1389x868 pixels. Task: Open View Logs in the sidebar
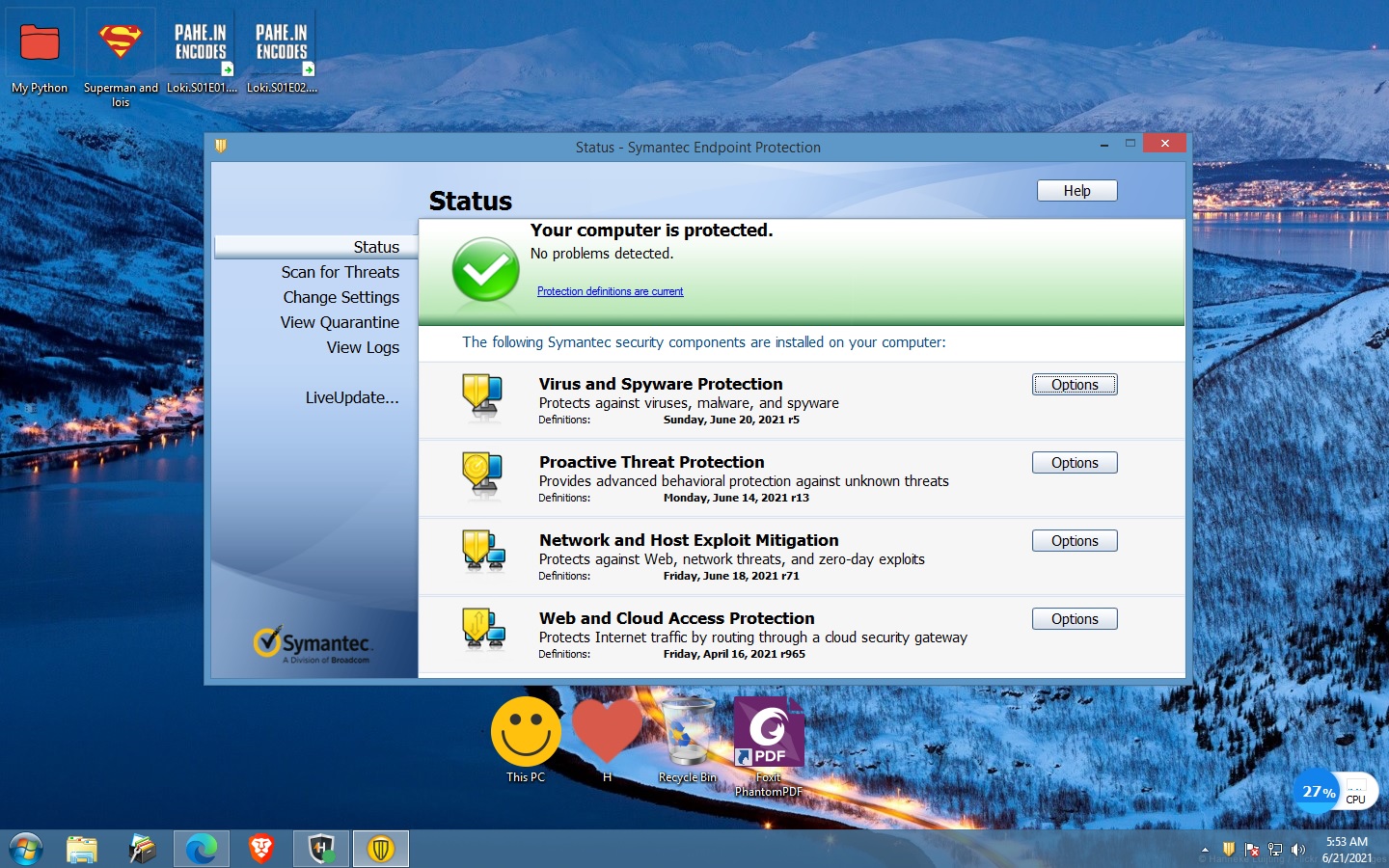[363, 347]
